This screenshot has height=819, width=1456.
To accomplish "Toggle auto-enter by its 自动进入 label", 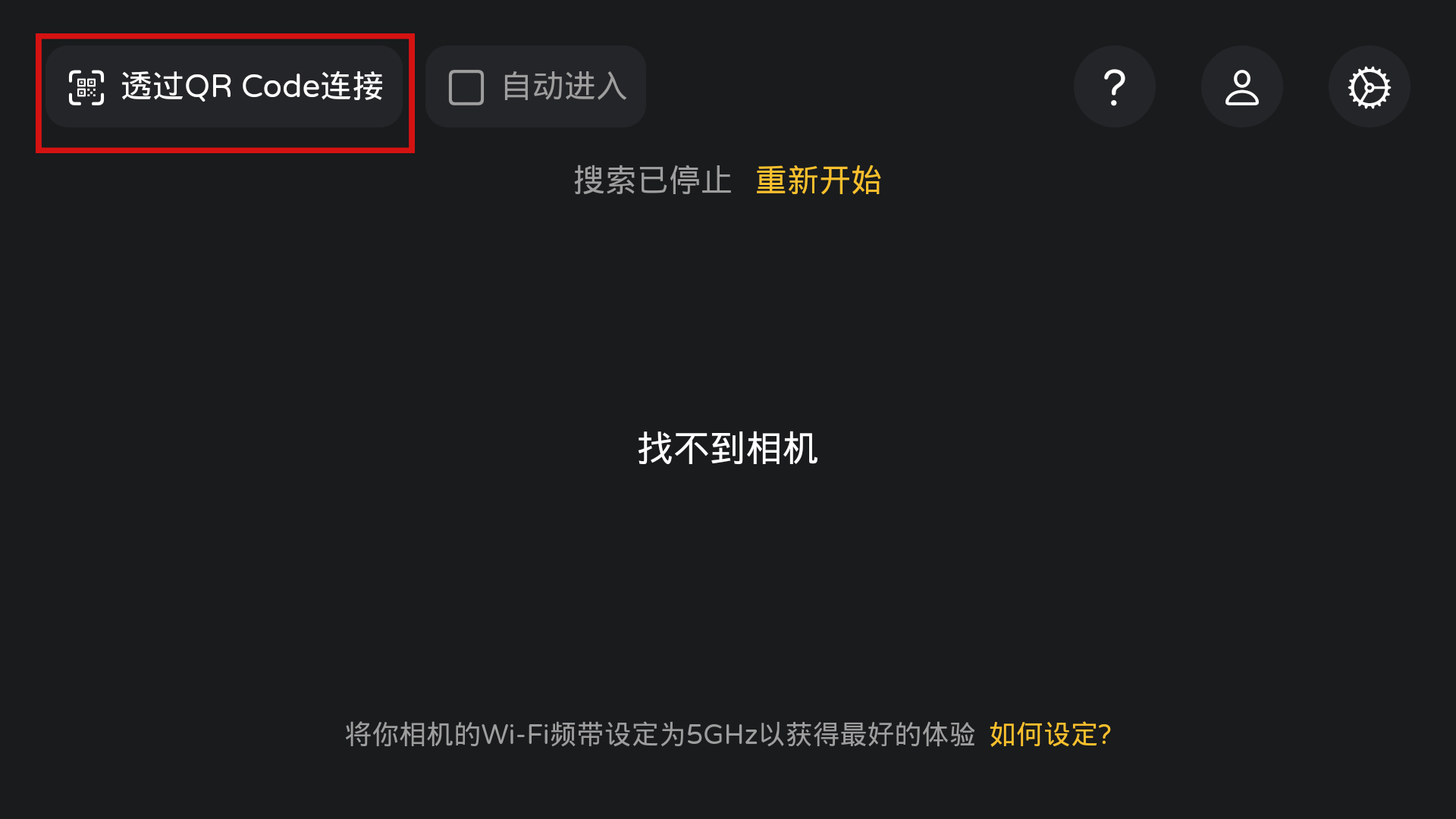I will pyautogui.click(x=564, y=86).
